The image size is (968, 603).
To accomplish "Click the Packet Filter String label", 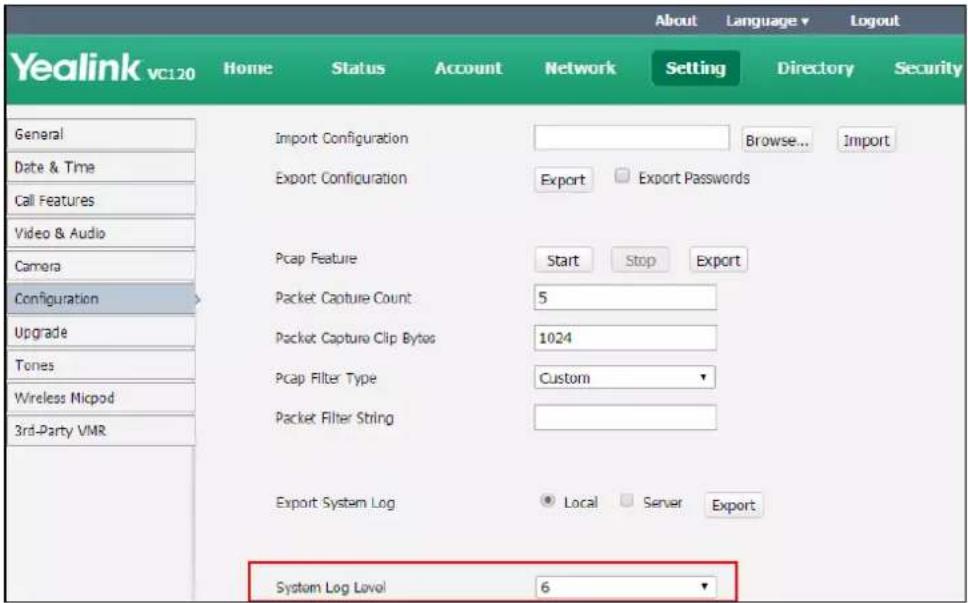I will (334, 418).
